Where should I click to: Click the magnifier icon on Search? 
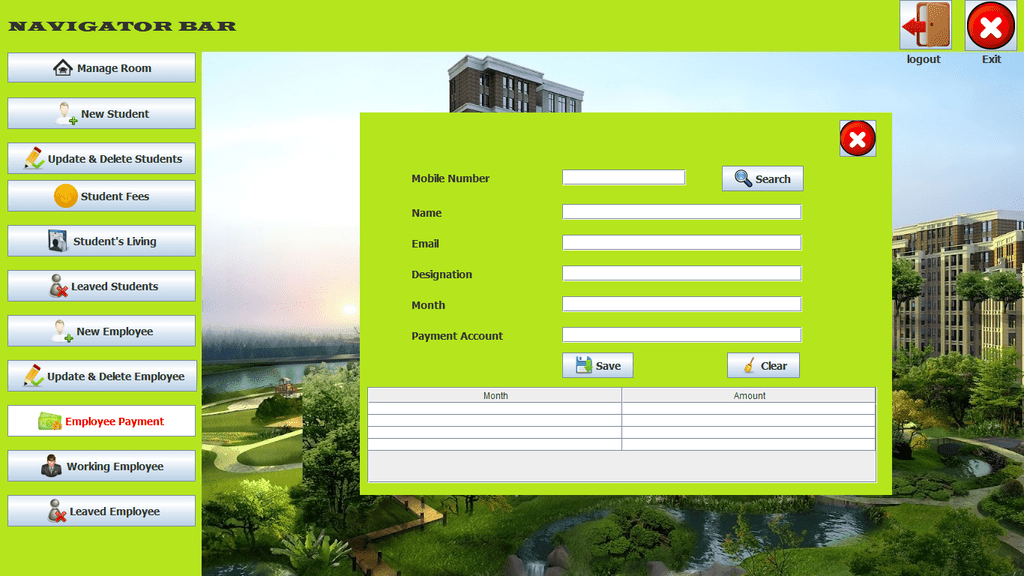coord(743,178)
